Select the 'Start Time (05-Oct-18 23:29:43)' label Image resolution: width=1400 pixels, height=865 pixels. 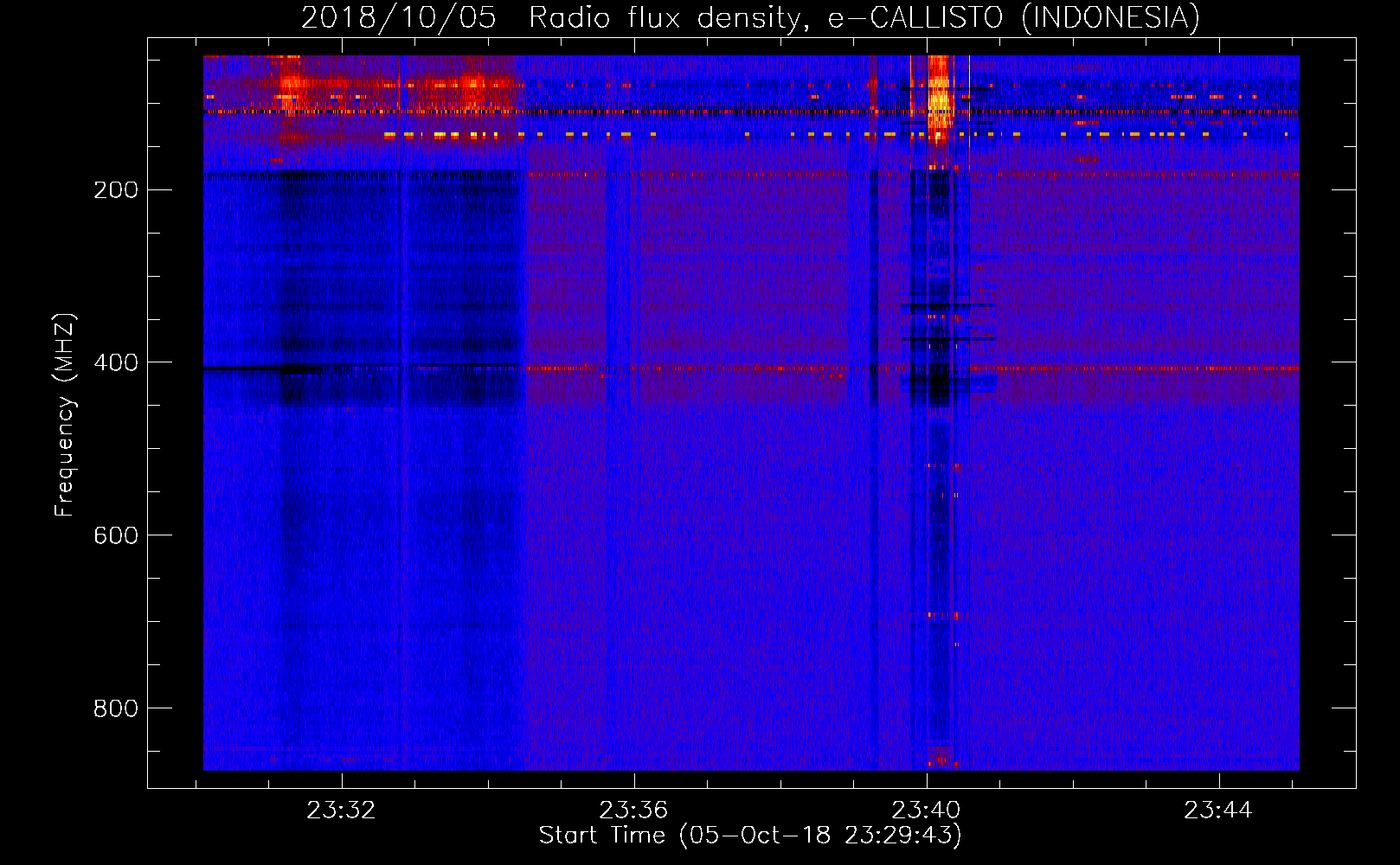coord(750,836)
